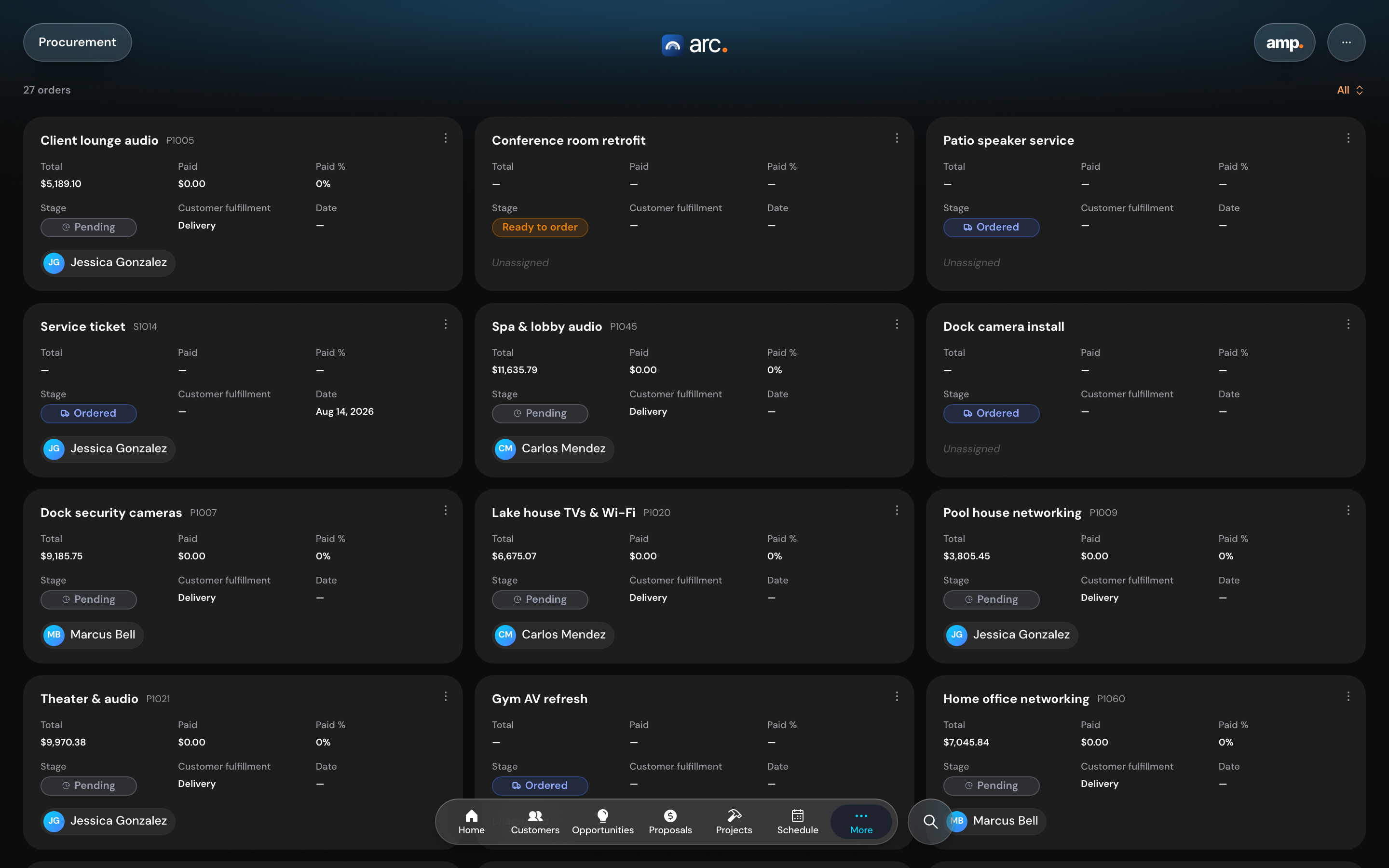Open options menu for Lake house TVs & Wi-Fi

click(897, 510)
